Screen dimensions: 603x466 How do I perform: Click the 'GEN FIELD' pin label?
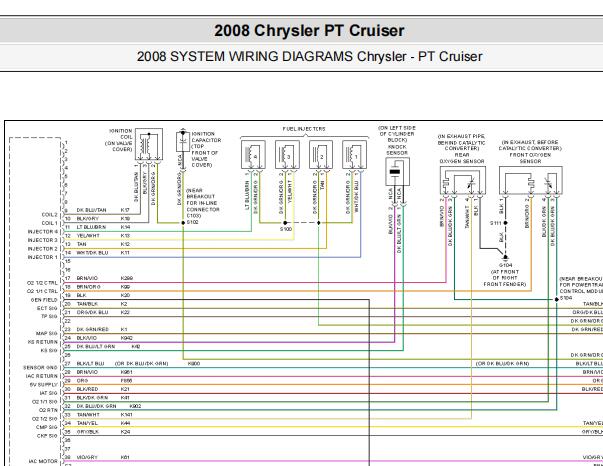44,300
